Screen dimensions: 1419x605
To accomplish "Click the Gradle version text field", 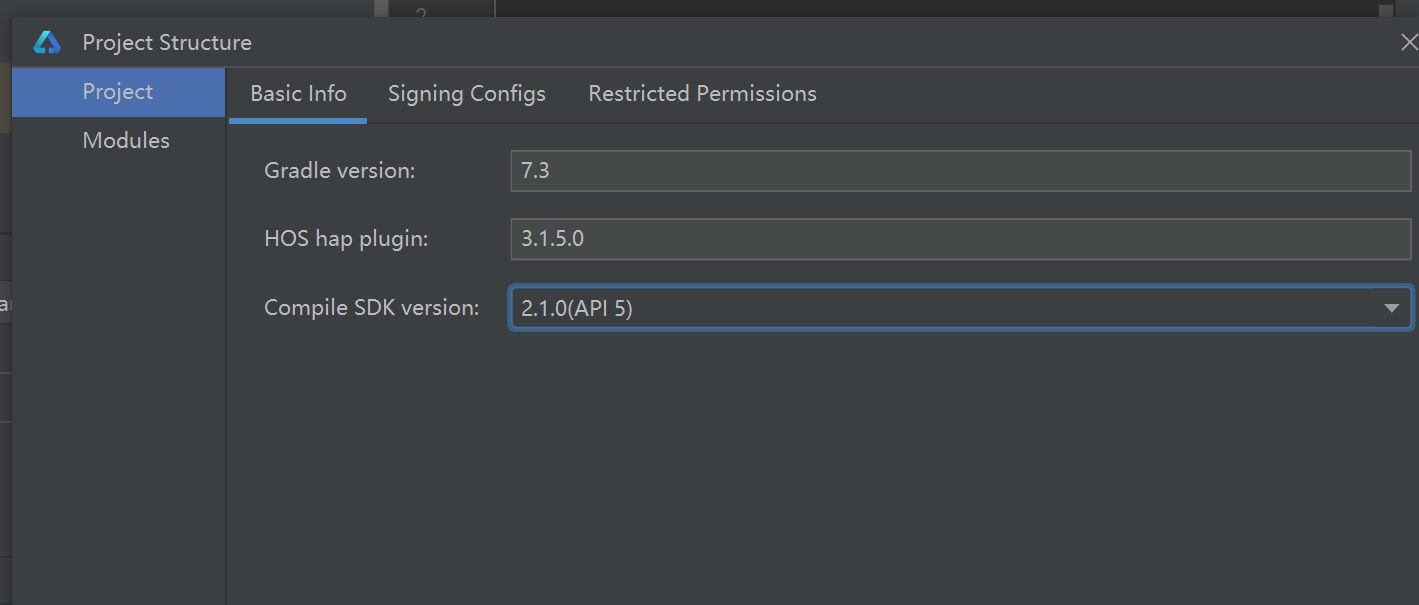I will (x=960, y=171).
